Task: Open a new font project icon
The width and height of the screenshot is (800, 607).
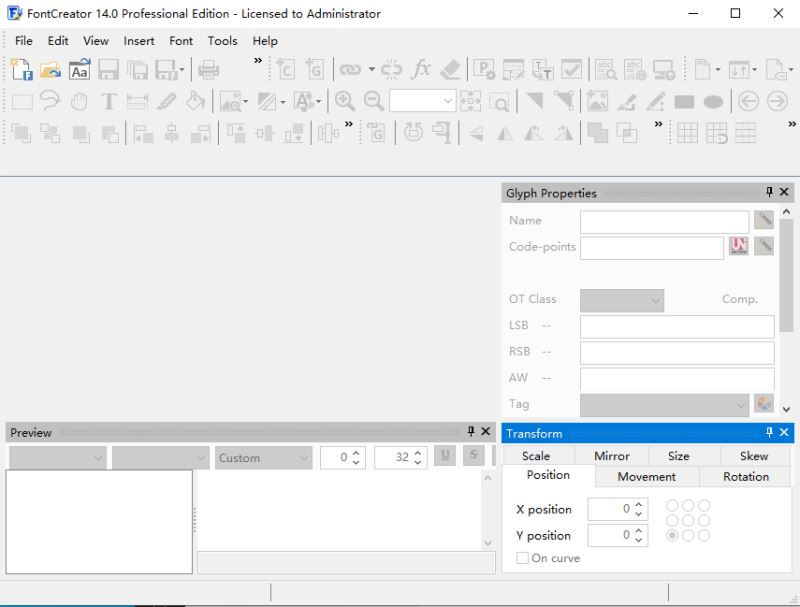Action: click(x=20, y=71)
